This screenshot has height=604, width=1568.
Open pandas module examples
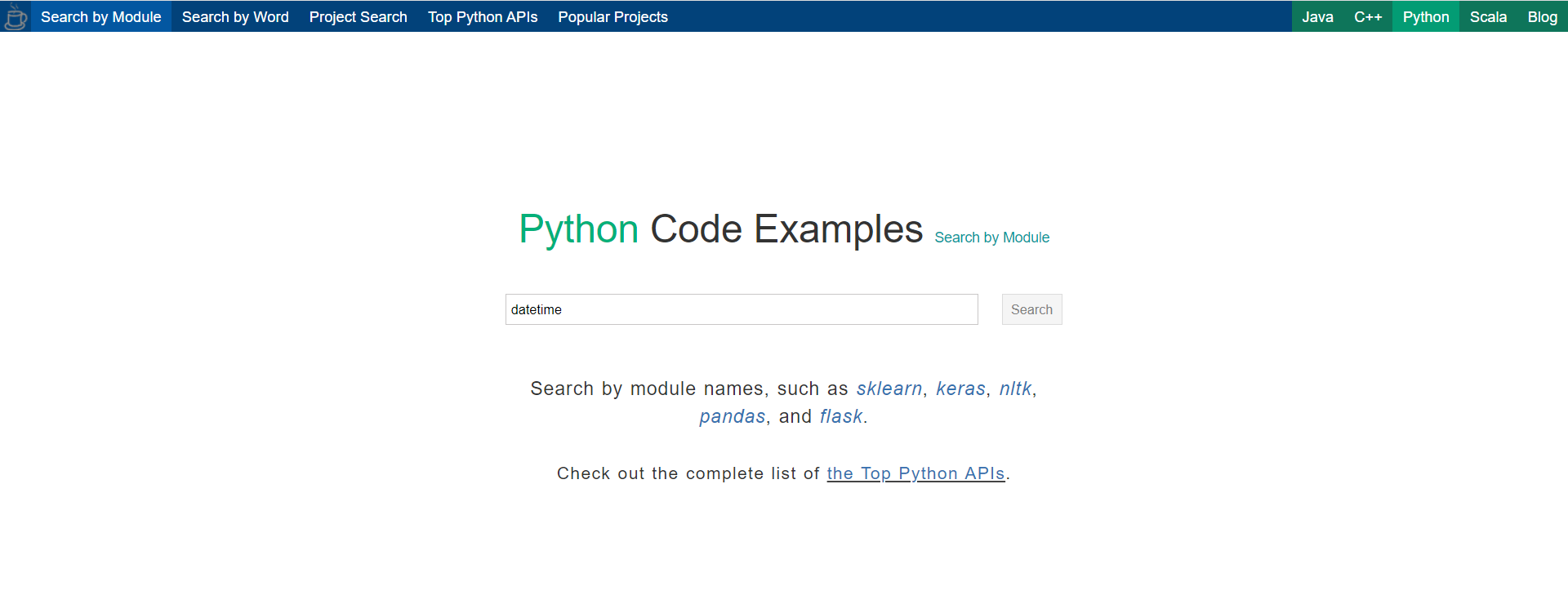[x=732, y=416]
